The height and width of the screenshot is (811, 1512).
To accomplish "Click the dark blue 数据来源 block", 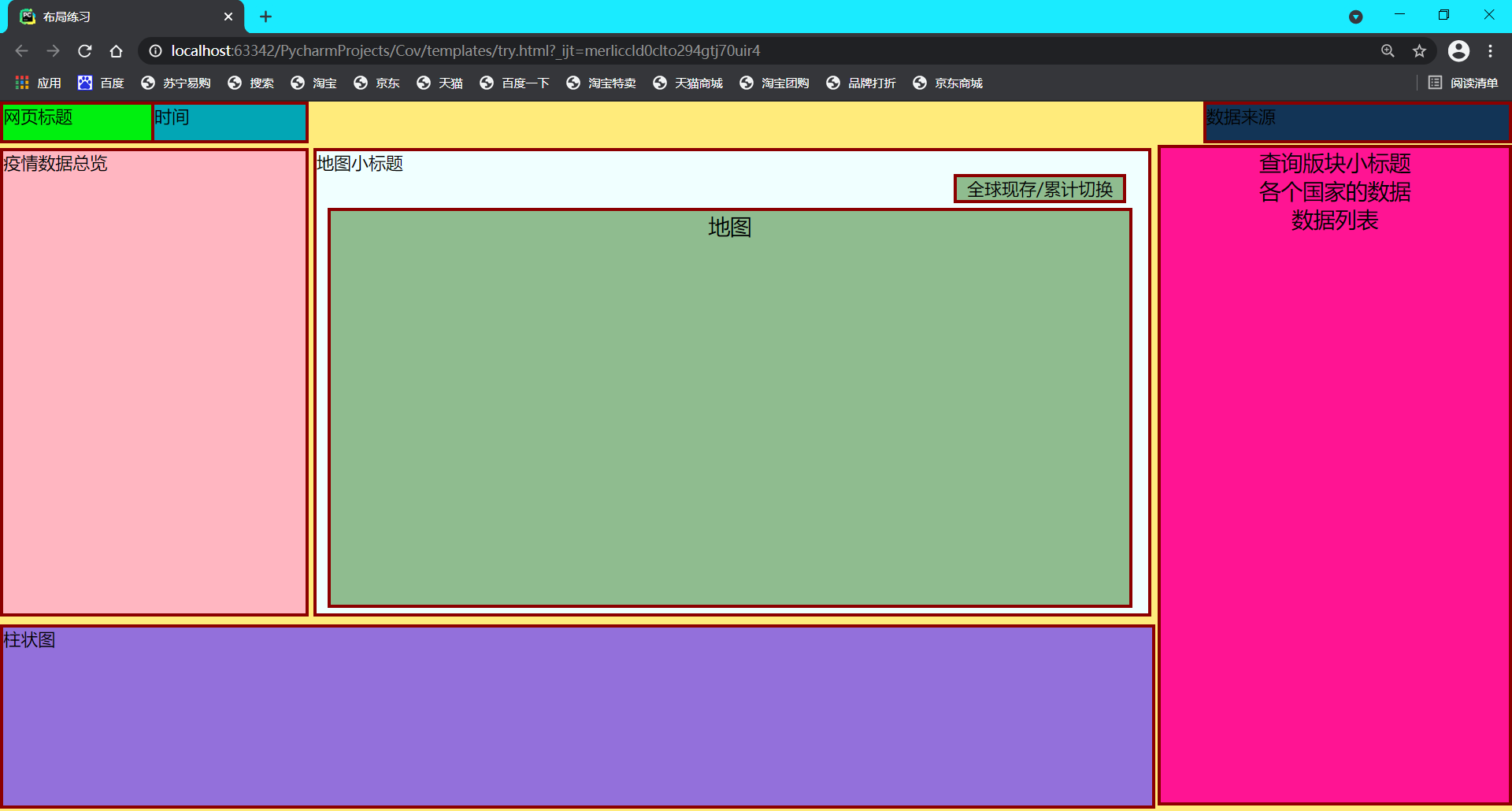I will click(x=1357, y=122).
